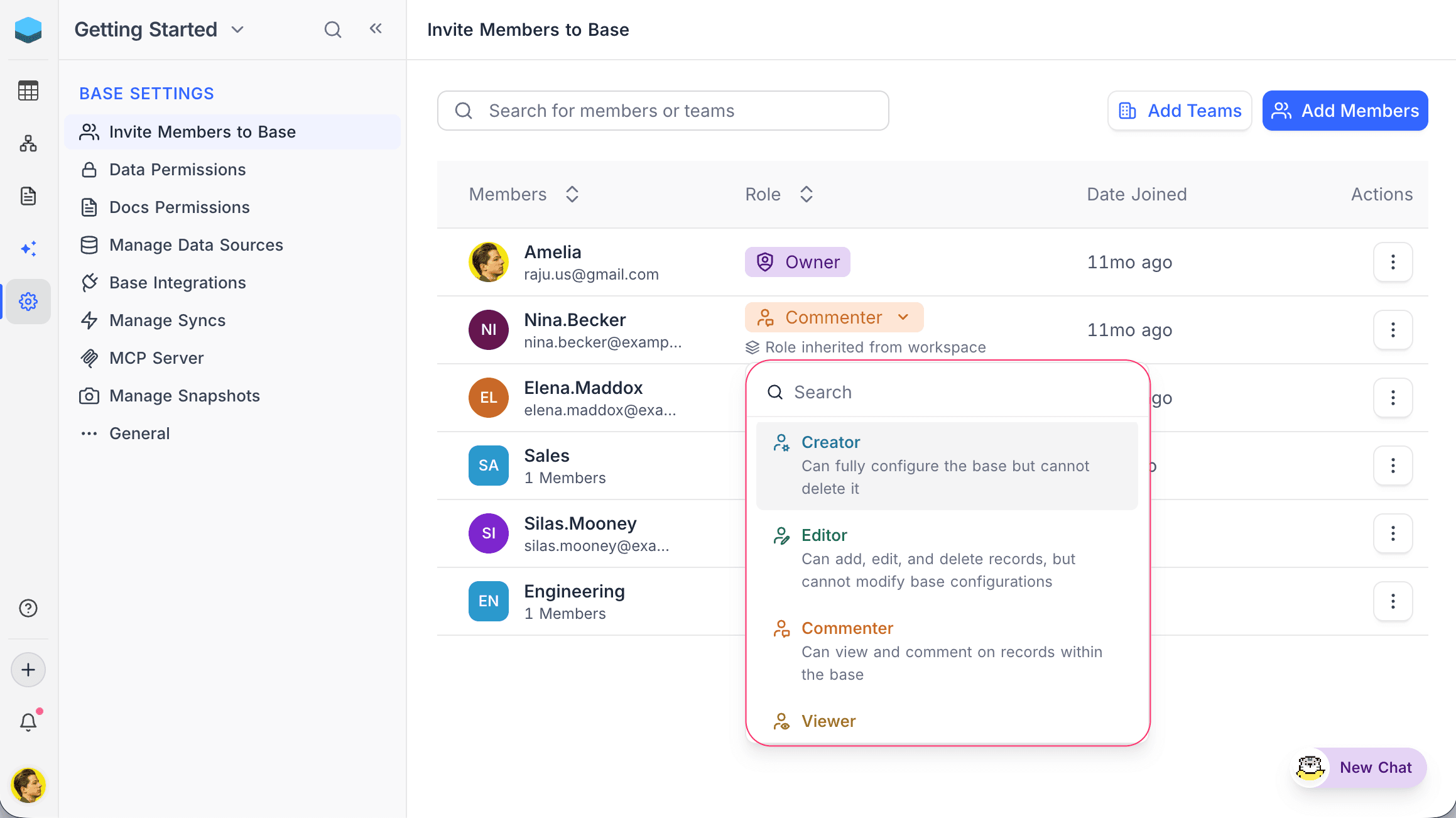
Task: Sort the table by Role column
Action: pos(806,194)
